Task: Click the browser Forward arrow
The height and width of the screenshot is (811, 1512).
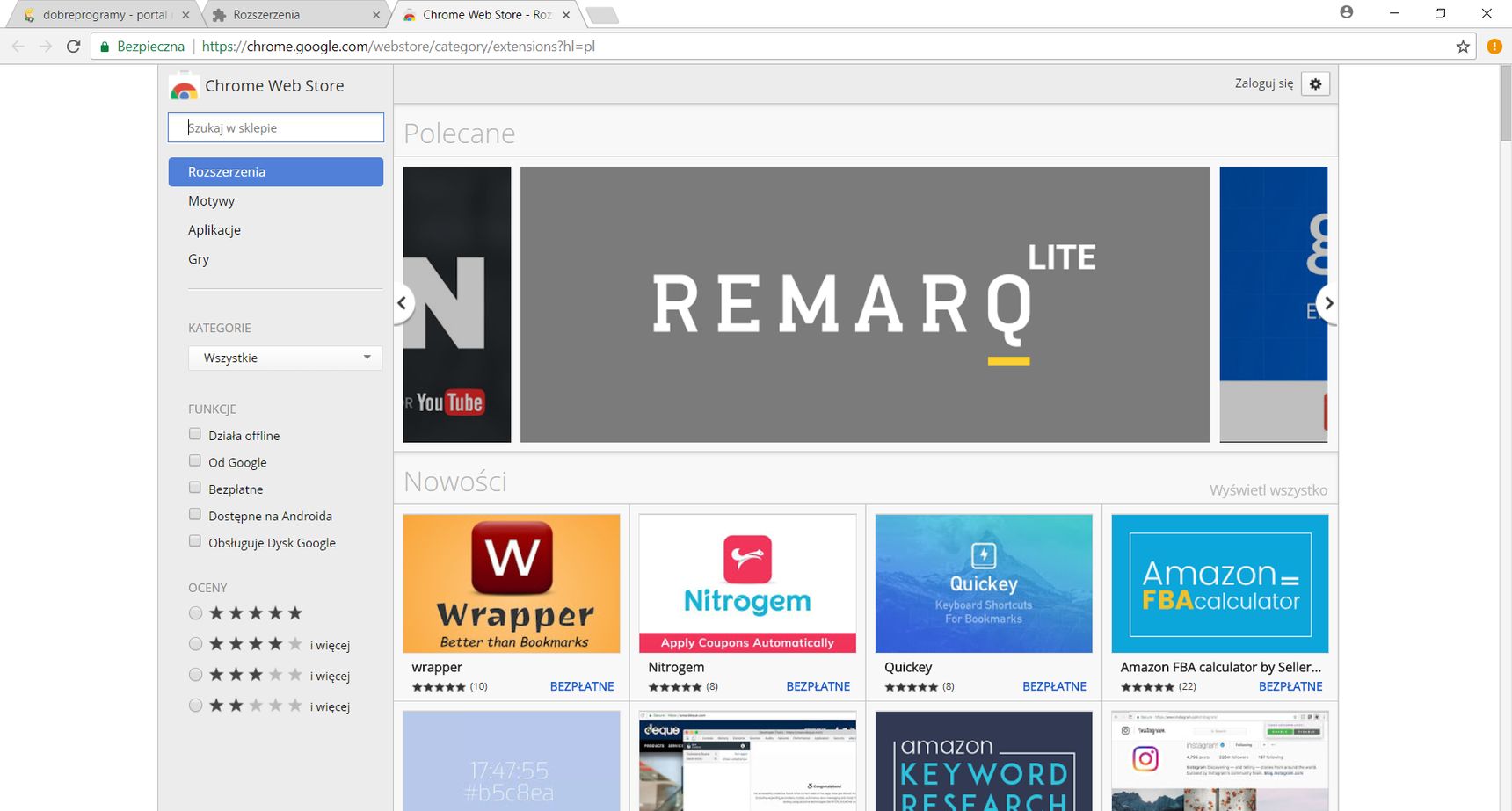Action: pos(46,47)
